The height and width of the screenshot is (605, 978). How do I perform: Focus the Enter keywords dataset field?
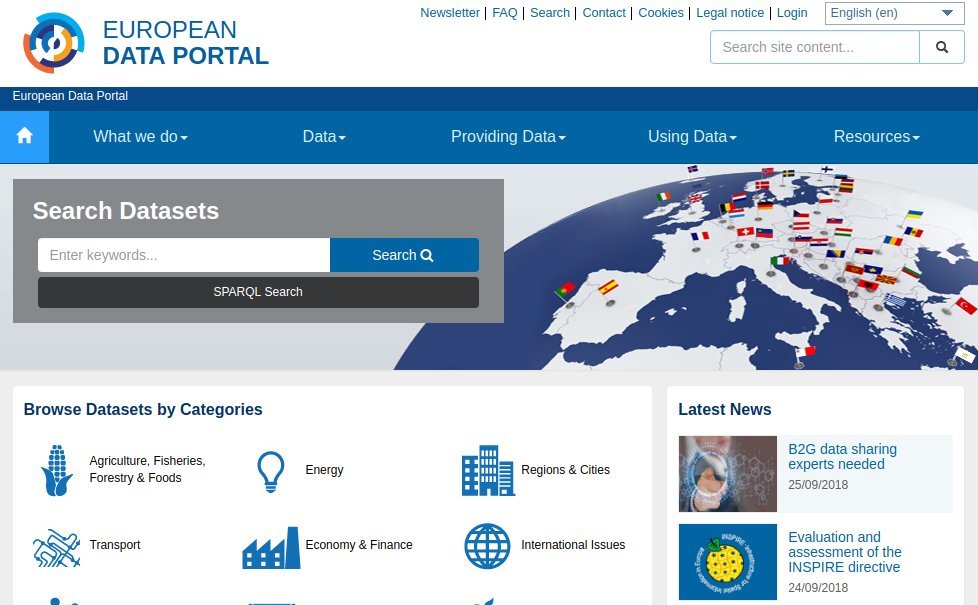184,255
